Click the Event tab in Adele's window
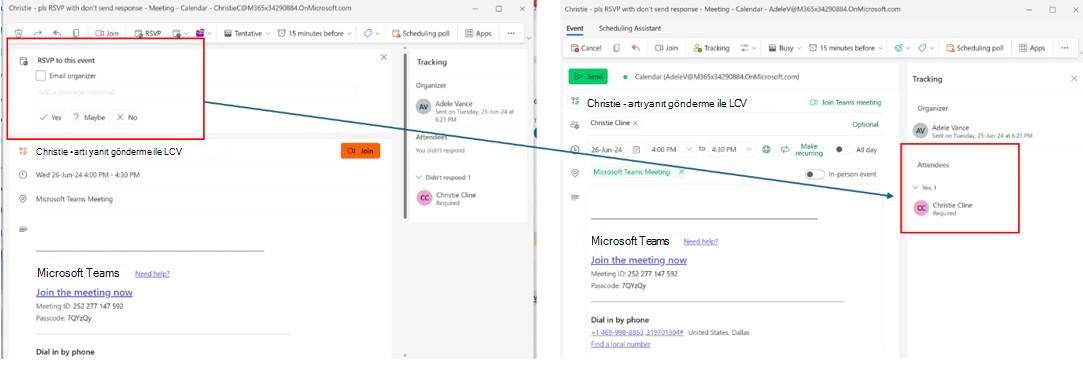Screen dimensions: 1083x366 tap(575, 28)
